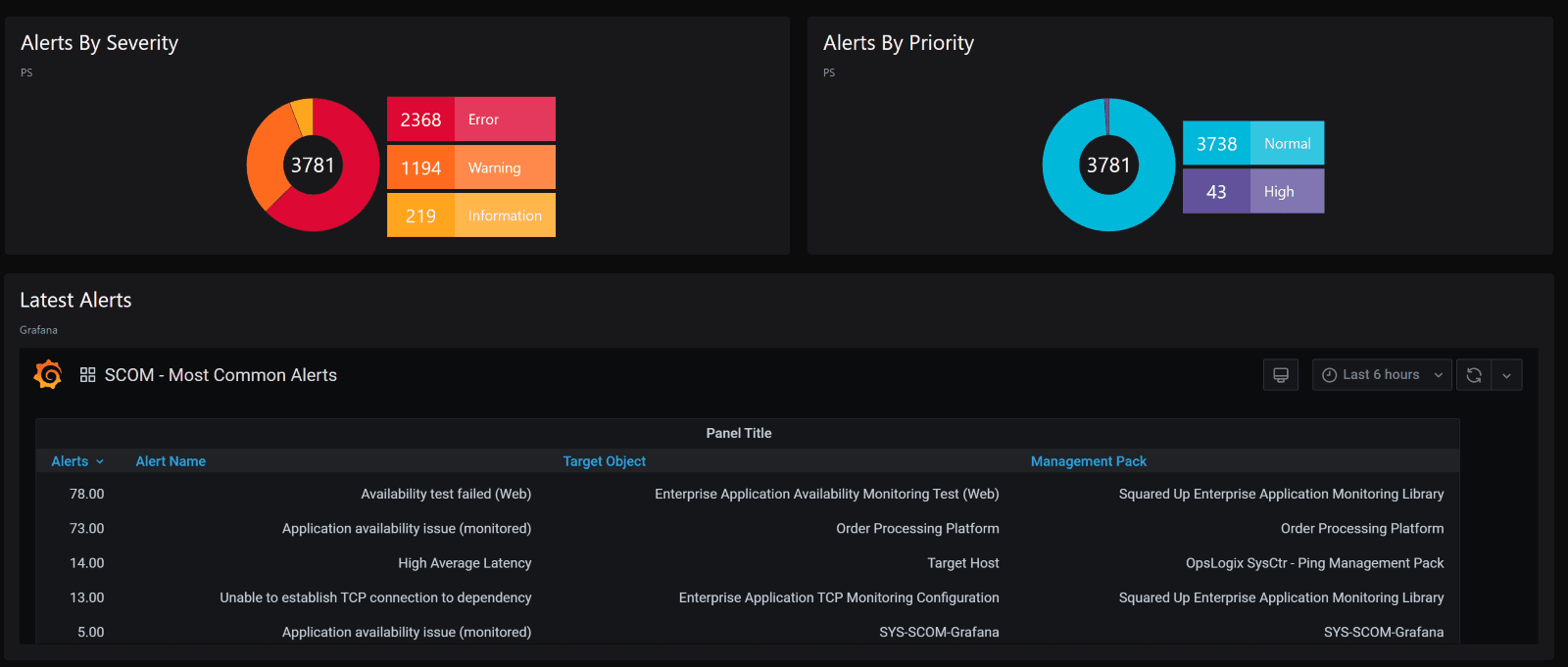The width and height of the screenshot is (1568, 667).
Task: Click the refresh dashboard icon
Action: point(1474,375)
